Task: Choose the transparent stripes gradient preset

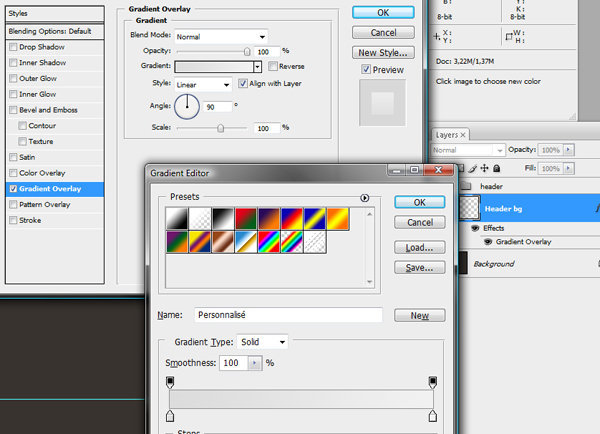Action: (315, 242)
